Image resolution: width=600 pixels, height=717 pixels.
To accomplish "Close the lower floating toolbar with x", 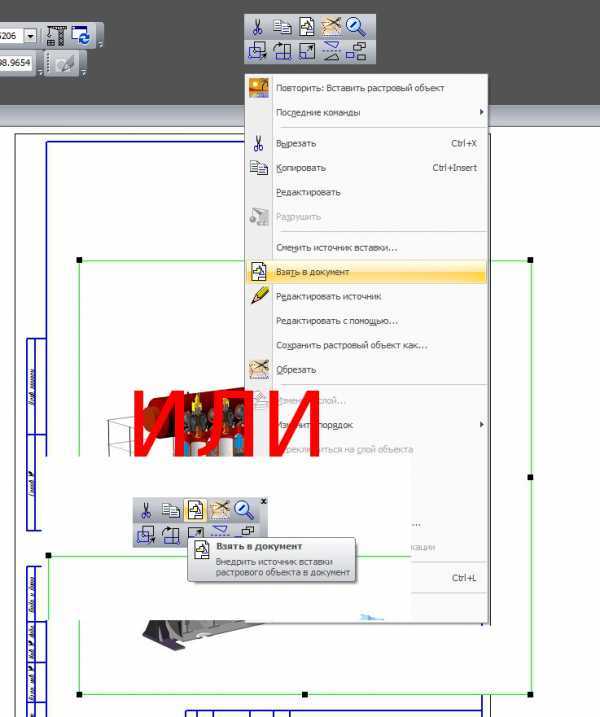I will point(263,502).
